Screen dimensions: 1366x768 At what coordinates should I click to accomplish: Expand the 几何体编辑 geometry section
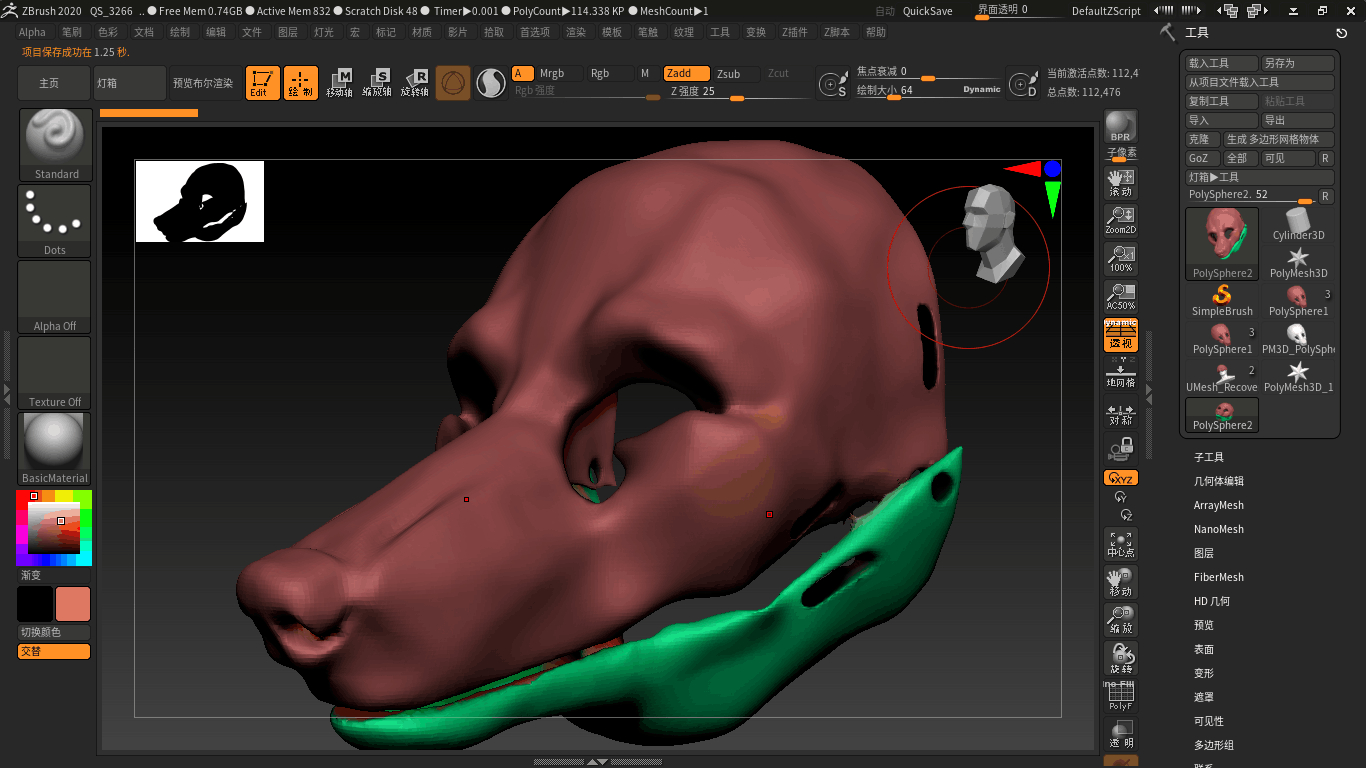[x=1218, y=481]
